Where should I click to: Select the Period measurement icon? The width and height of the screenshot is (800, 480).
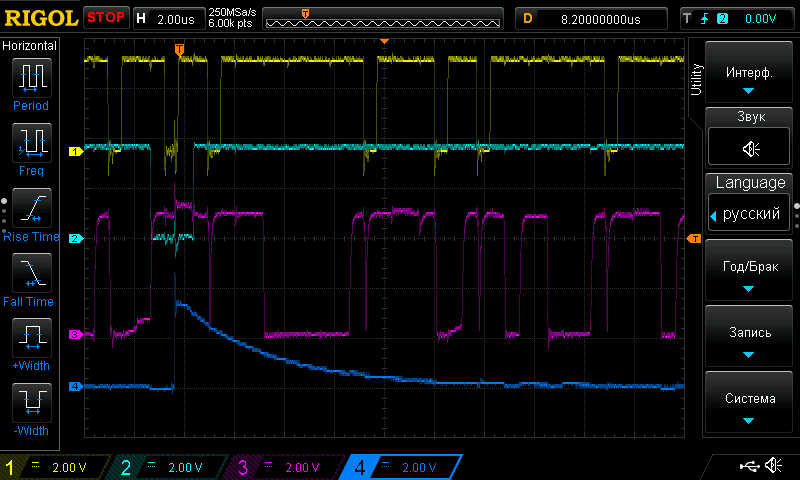30,76
